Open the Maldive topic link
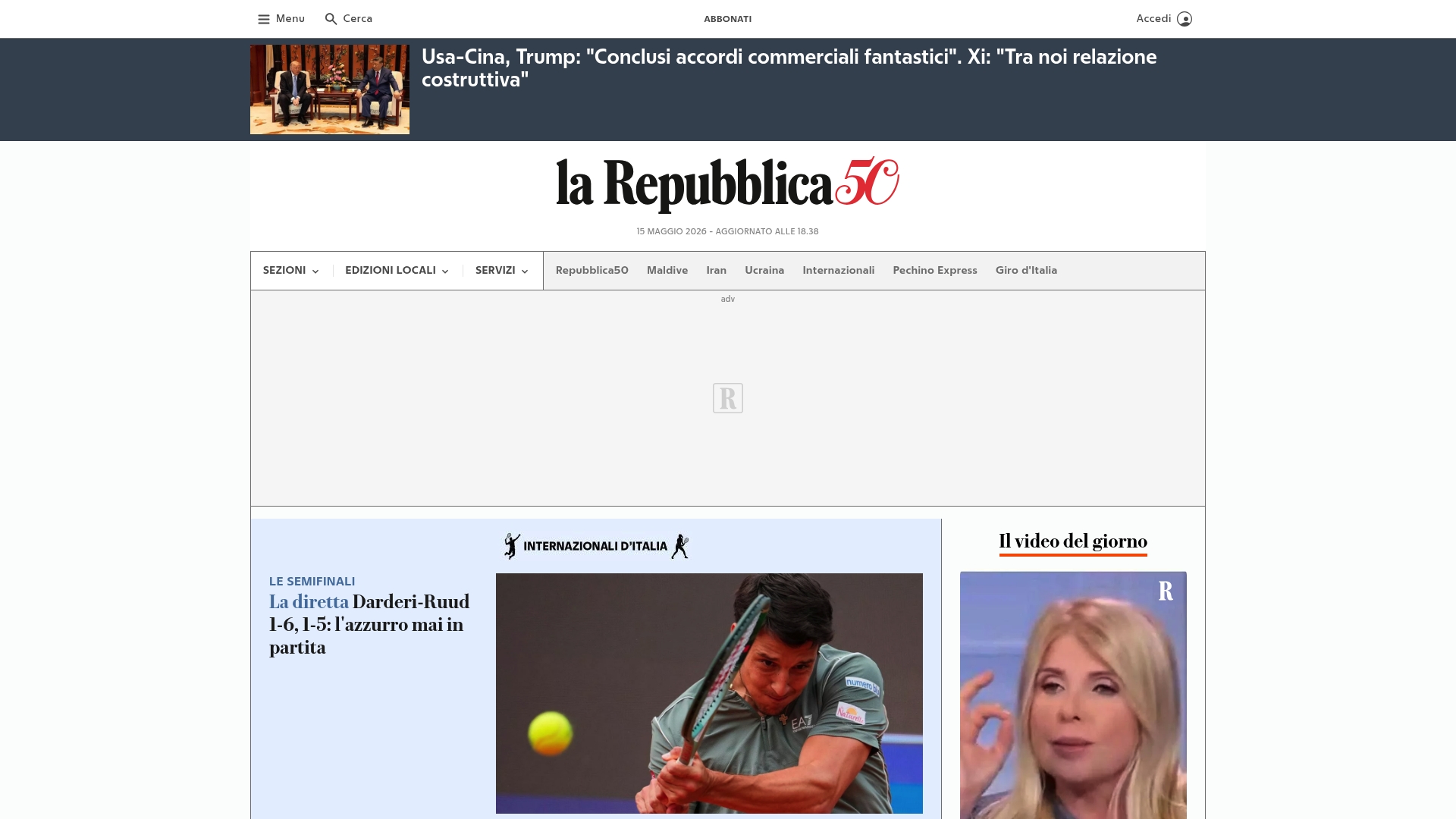Viewport: 1456px width, 819px height. coord(667,271)
